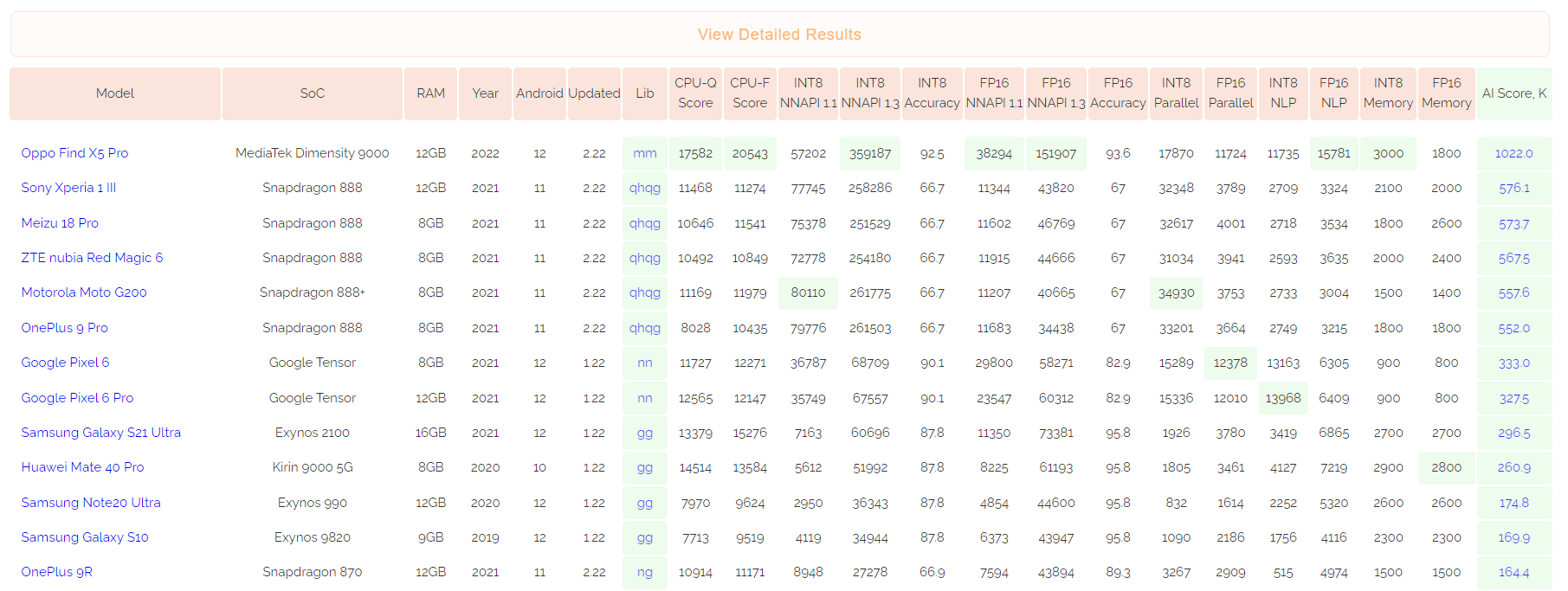Open the OnePlus 9 Pro link
1568x591 pixels.
[x=64, y=328]
